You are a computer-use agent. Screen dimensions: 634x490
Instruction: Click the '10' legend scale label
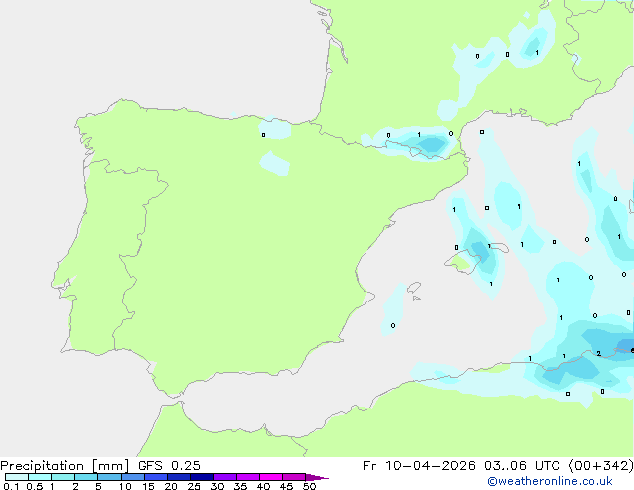point(125,486)
